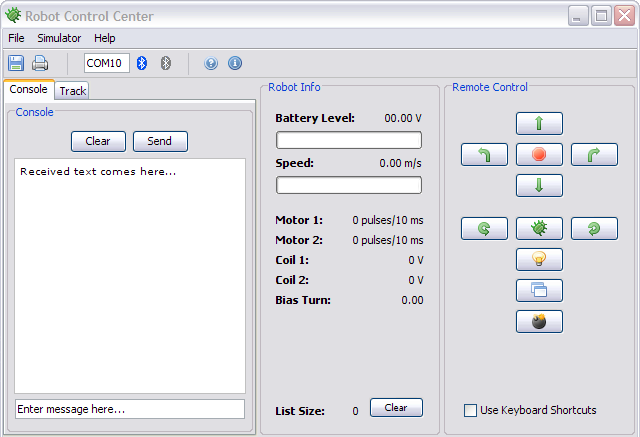
Task: Rotate robot counterclockwise
Action: point(484,228)
